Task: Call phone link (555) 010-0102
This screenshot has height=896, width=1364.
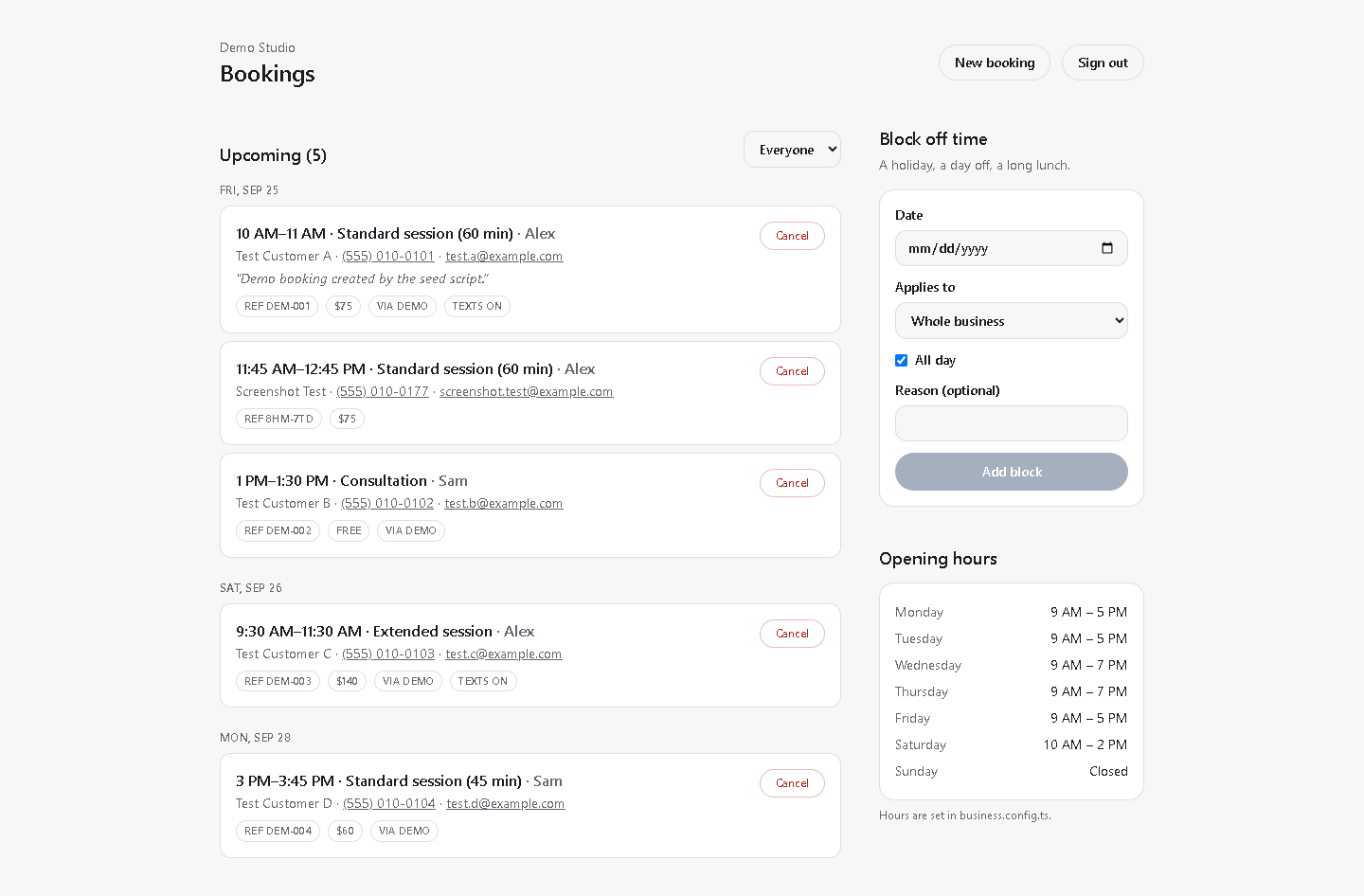Action: tap(387, 503)
